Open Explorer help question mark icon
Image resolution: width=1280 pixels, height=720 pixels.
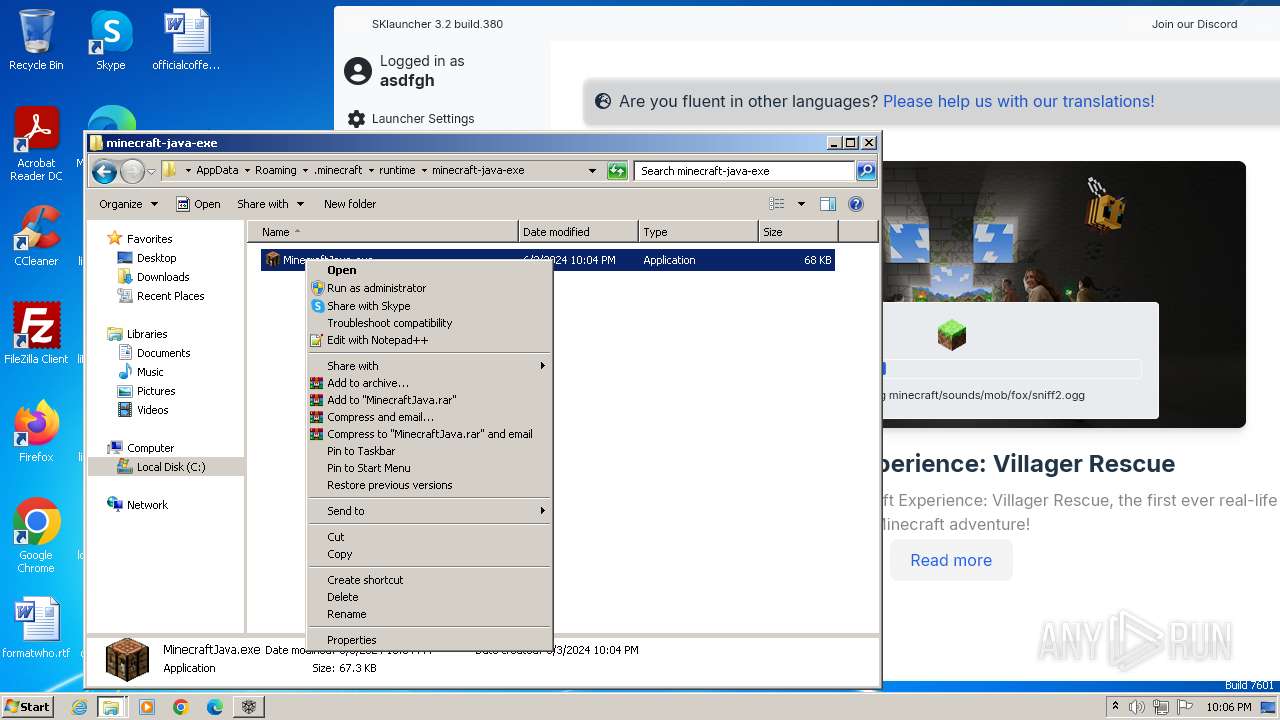point(856,204)
